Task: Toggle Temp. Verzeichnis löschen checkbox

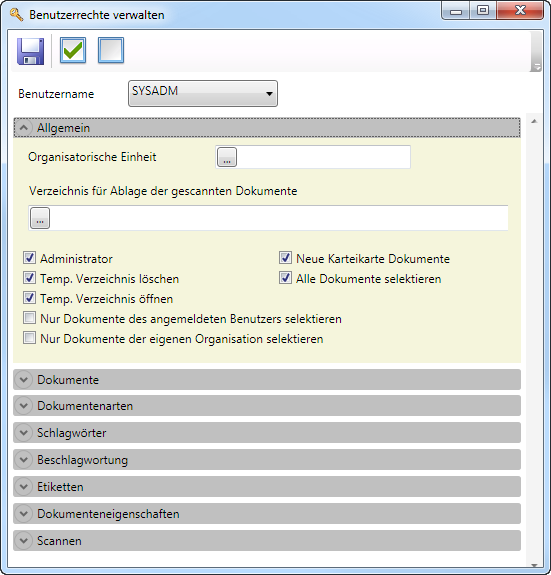Action: pyautogui.click(x=29, y=278)
